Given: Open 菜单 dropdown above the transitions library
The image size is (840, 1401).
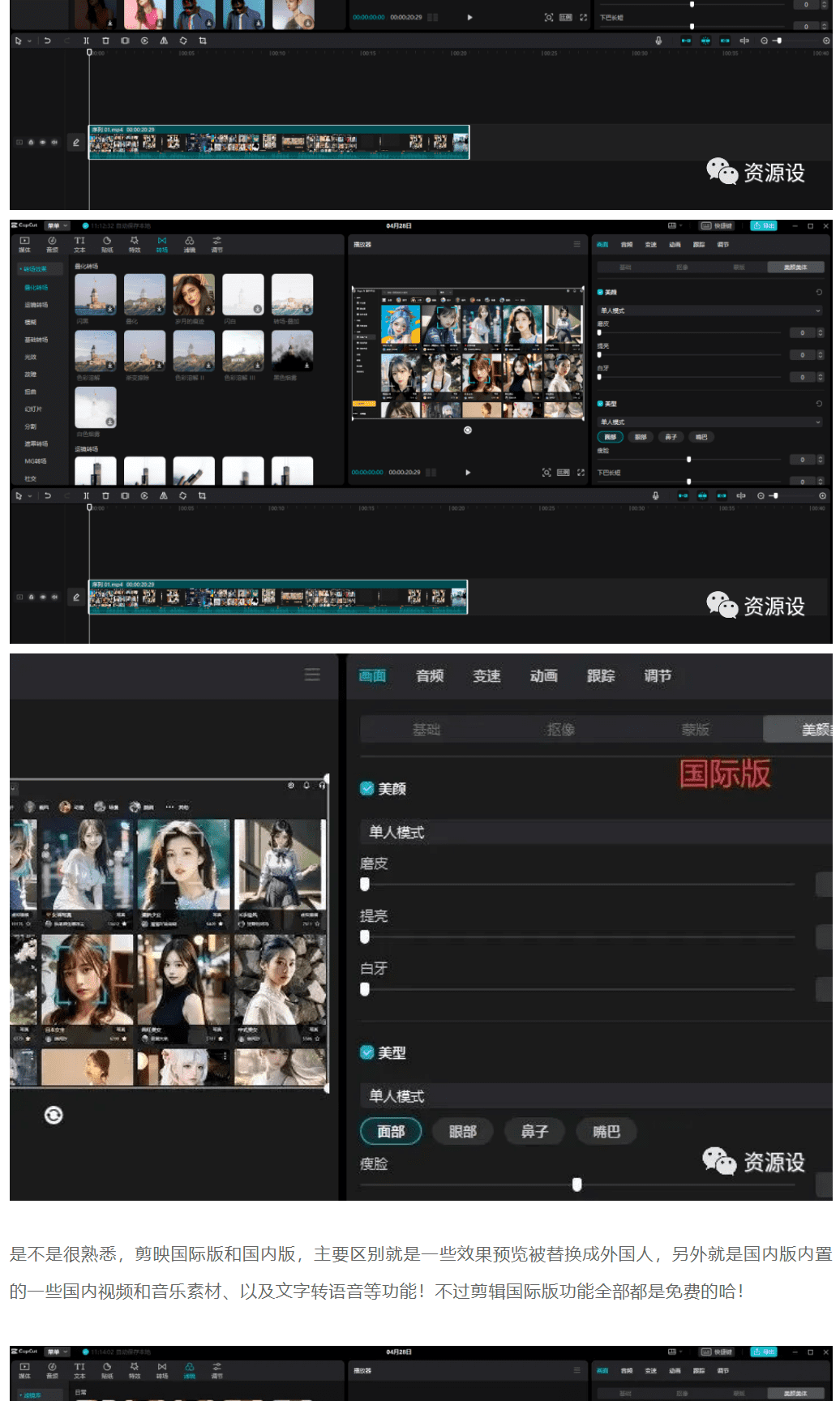Looking at the screenshot, I should (57, 225).
